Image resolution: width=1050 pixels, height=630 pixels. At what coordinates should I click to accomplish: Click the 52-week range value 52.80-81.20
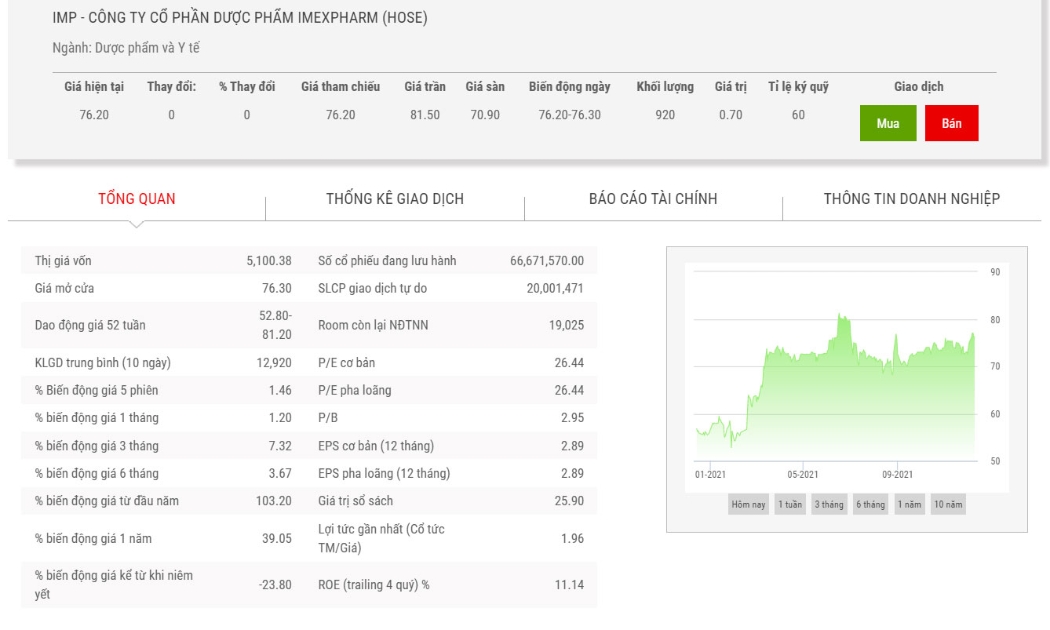tap(275, 325)
